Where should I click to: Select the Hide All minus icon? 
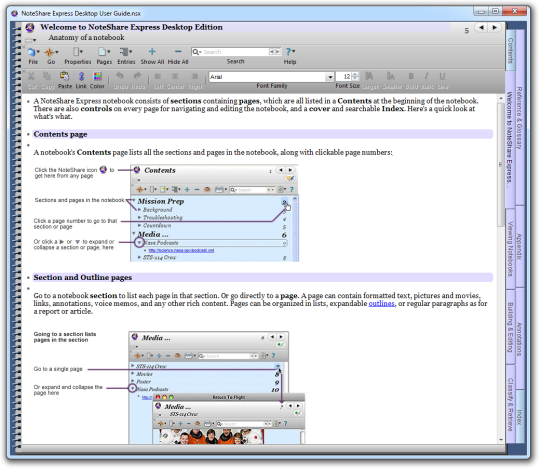pyautogui.click(x=178, y=52)
